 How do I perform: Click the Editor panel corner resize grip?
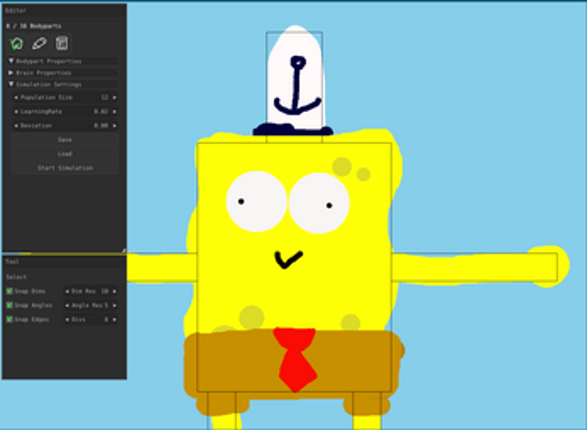[x=124, y=250]
